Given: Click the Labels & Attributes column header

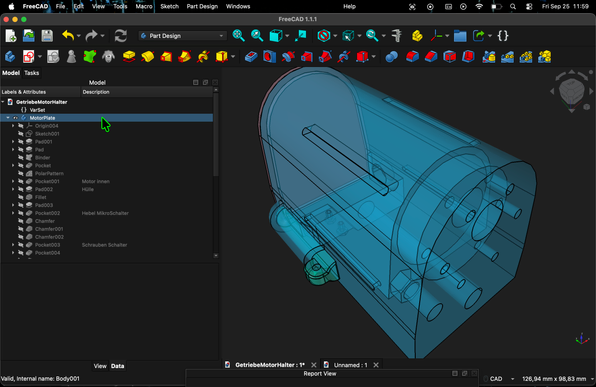Looking at the screenshot, I should coord(40,92).
